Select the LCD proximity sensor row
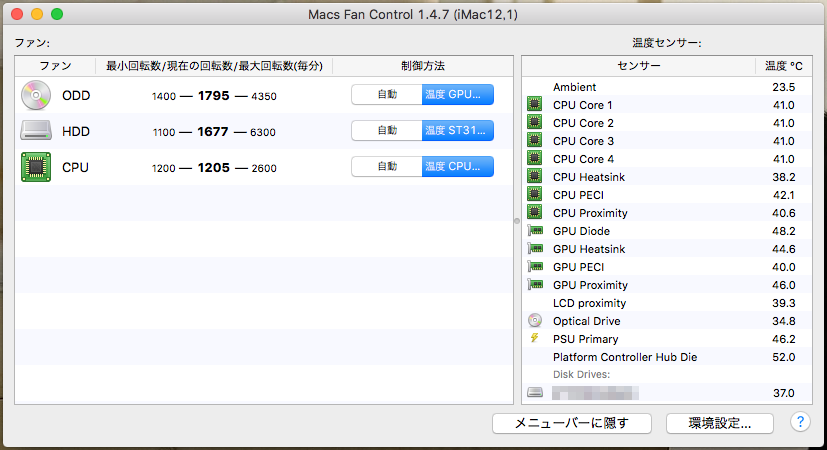This screenshot has height=450, width=827. click(x=667, y=303)
